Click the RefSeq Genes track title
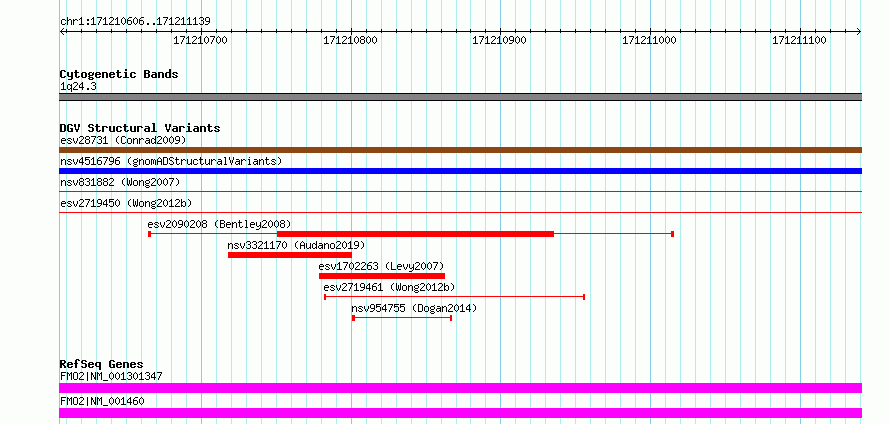Image resolution: width=890 pixels, height=424 pixels. point(102,364)
